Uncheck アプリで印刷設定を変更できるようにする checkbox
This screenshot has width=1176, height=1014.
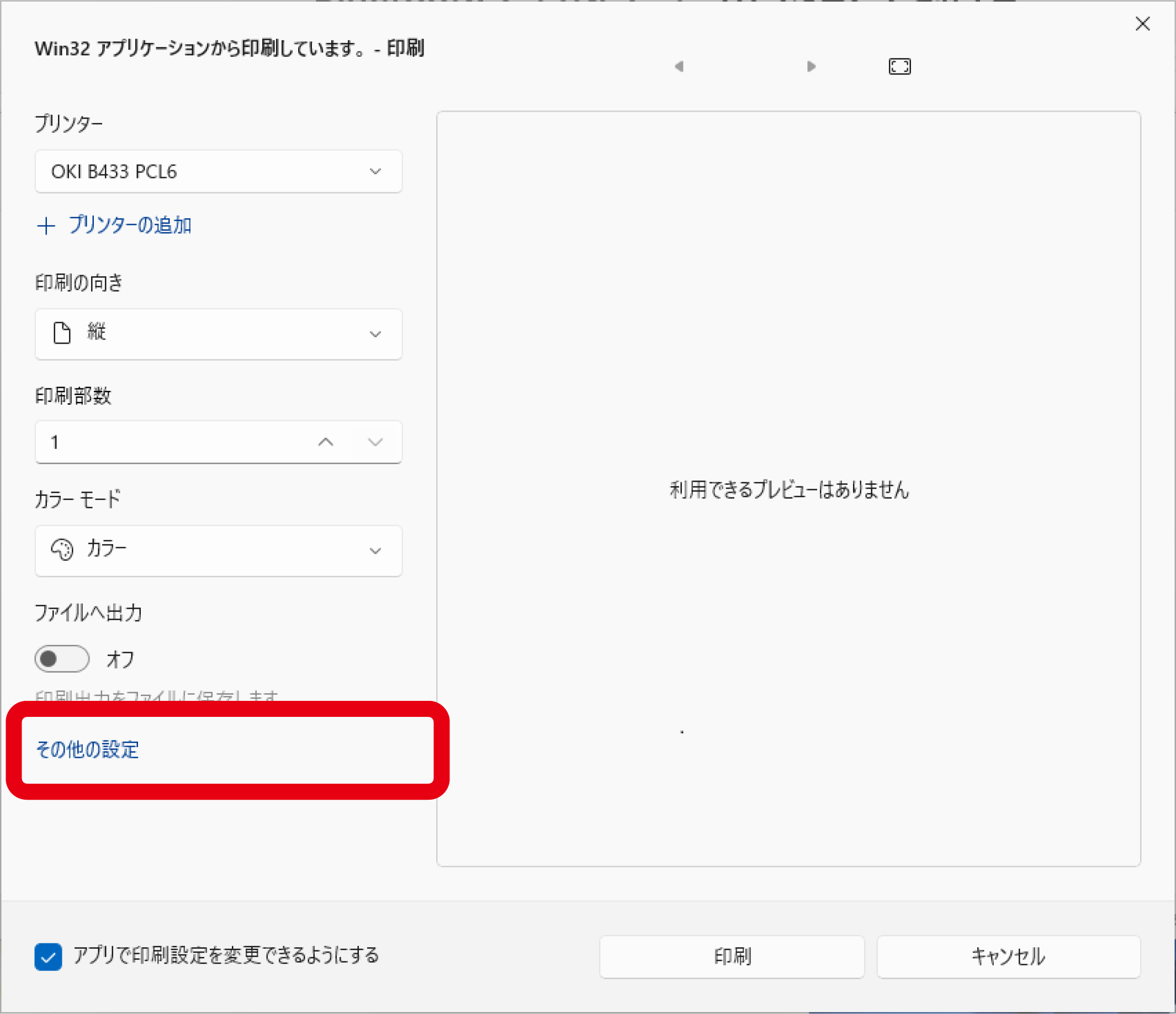[48, 957]
